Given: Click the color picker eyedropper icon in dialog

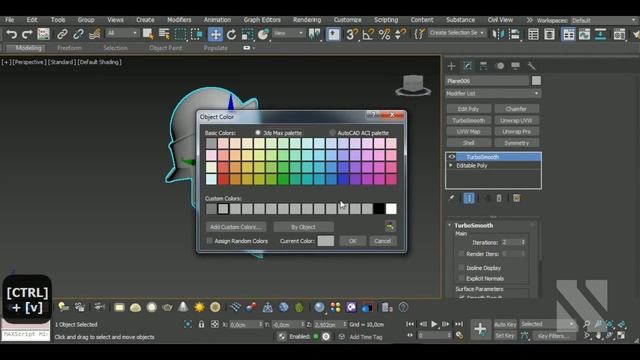Looking at the screenshot, I should 390,226.
